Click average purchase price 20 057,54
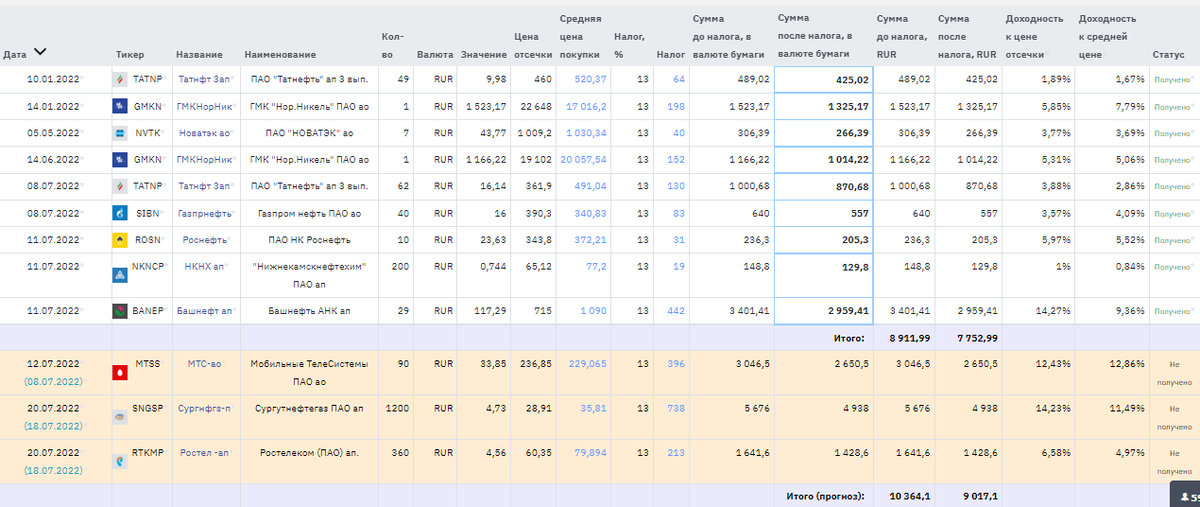Screen dimensions: 1200x507 point(582,160)
